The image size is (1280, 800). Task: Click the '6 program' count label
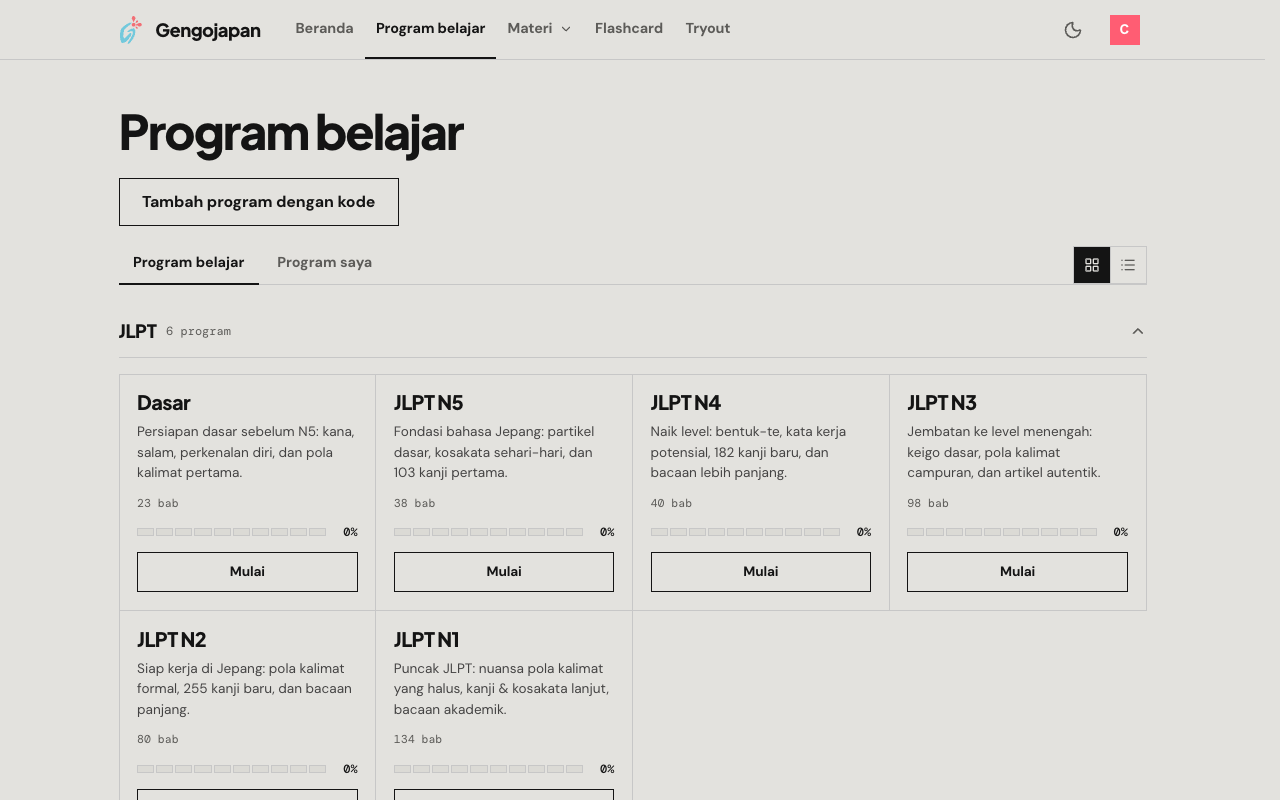(198, 332)
